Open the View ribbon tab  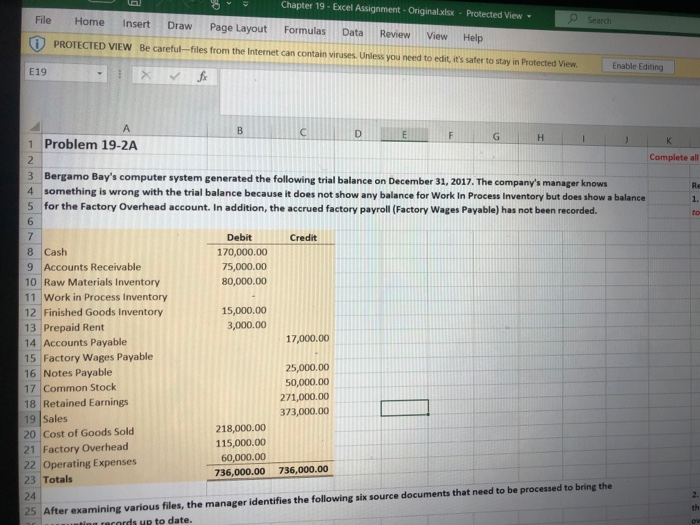click(x=437, y=36)
